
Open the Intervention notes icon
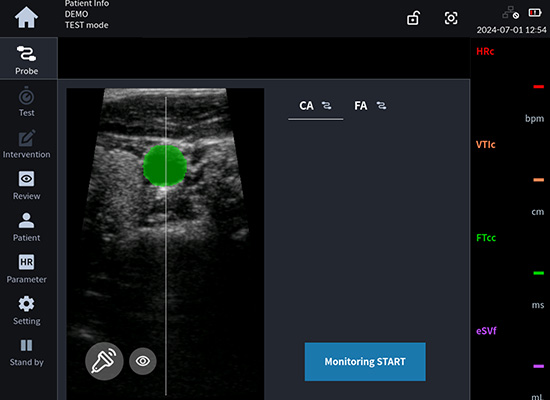[27, 144]
